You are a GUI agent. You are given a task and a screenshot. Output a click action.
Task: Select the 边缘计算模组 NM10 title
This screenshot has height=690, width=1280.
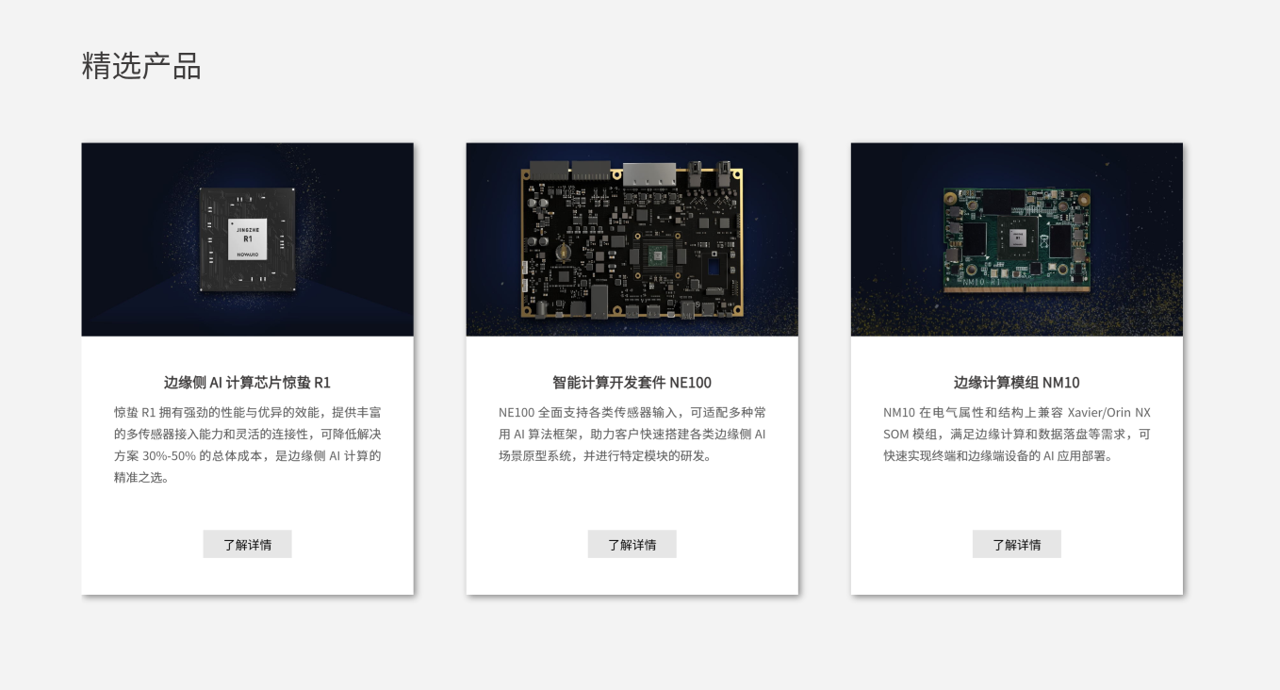pyautogui.click(x=1016, y=382)
